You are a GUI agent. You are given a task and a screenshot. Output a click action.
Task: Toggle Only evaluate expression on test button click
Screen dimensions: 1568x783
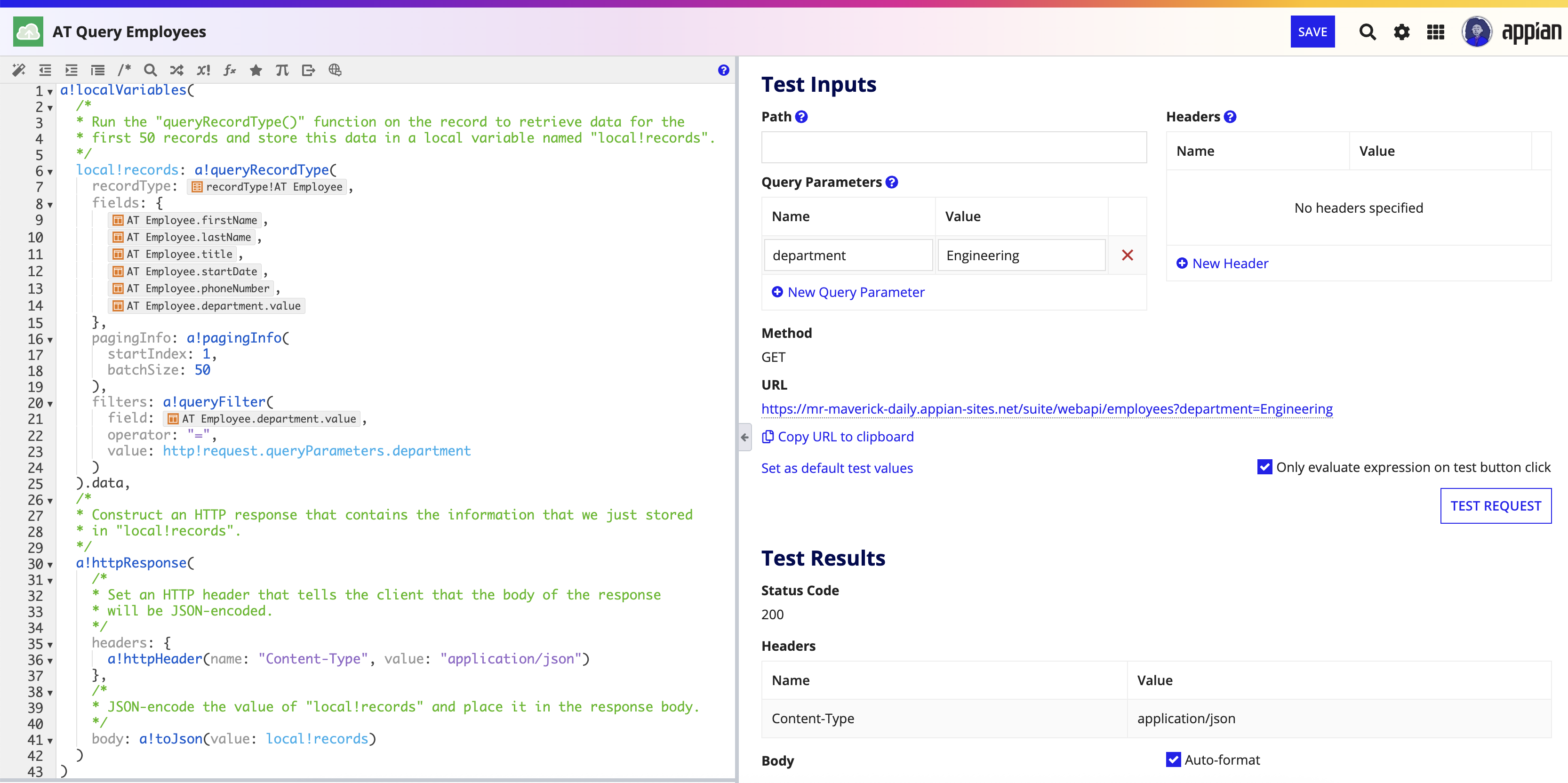(x=1264, y=467)
